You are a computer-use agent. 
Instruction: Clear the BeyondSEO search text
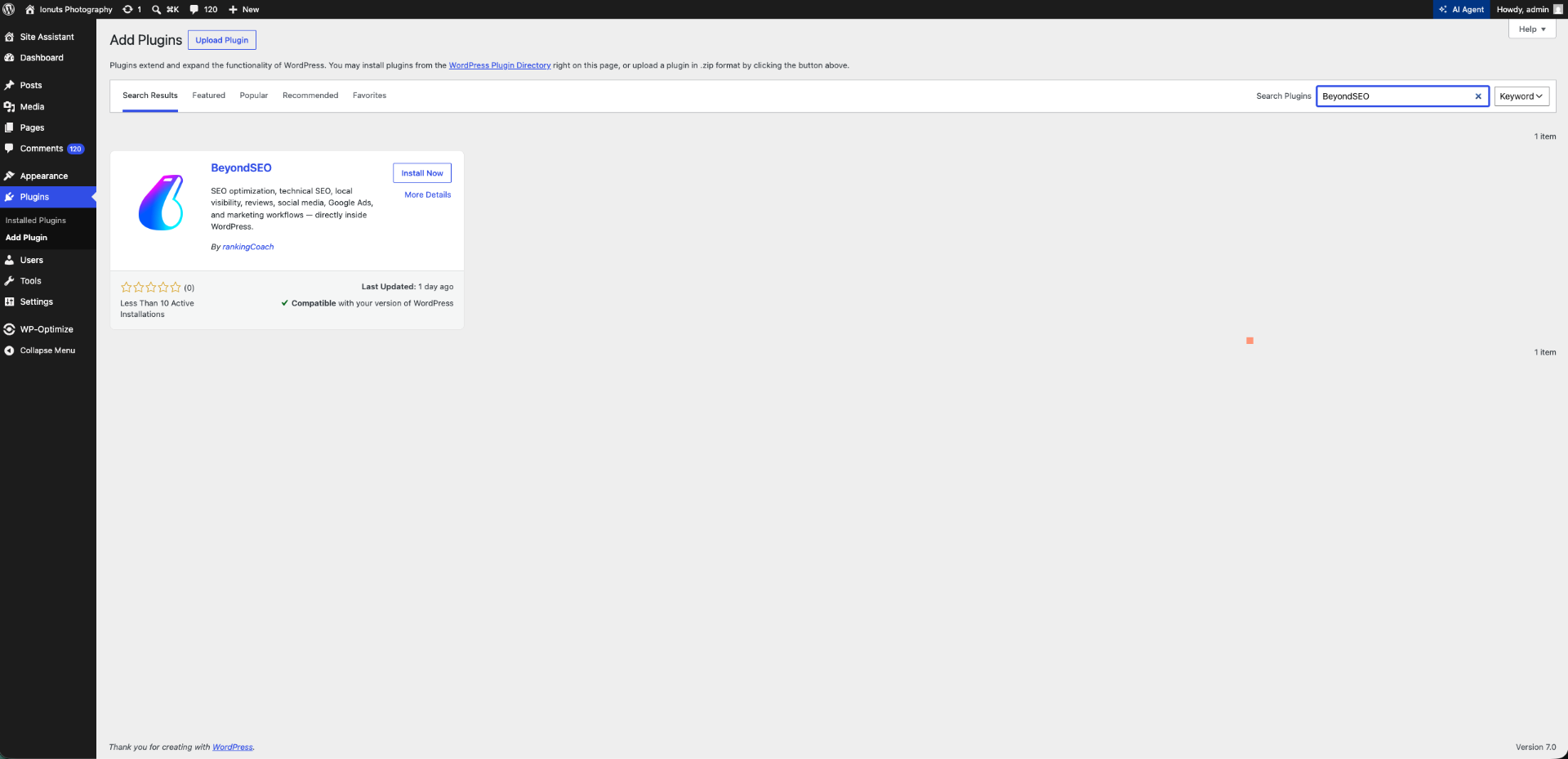[x=1478, y=96]
